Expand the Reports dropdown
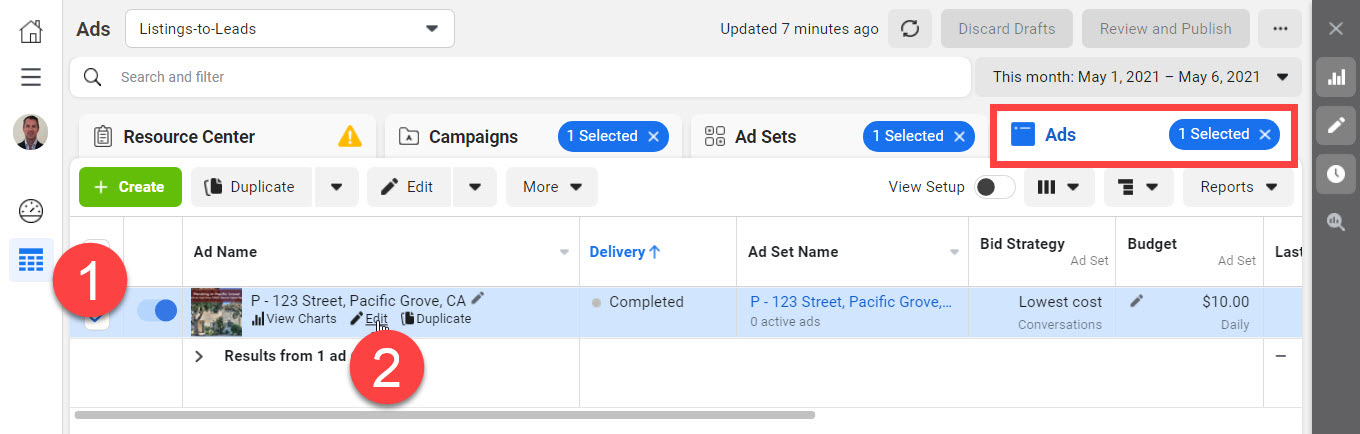Image resolution: width=1360 pixels, height=434 pixels. 1238,187
